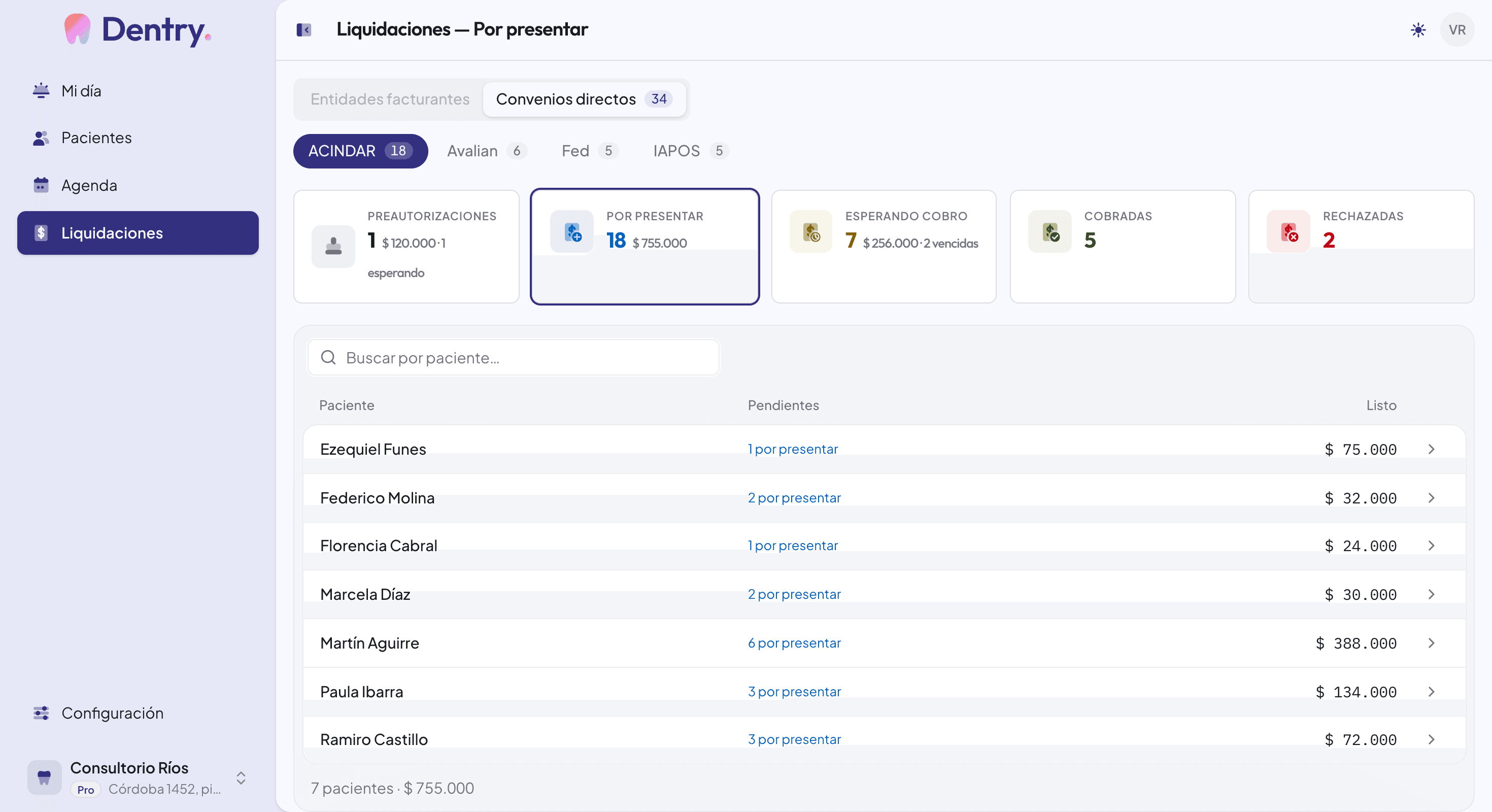Expand Florencia Cabral row chevron
1492x812 pixels.
click(1431, 546)
